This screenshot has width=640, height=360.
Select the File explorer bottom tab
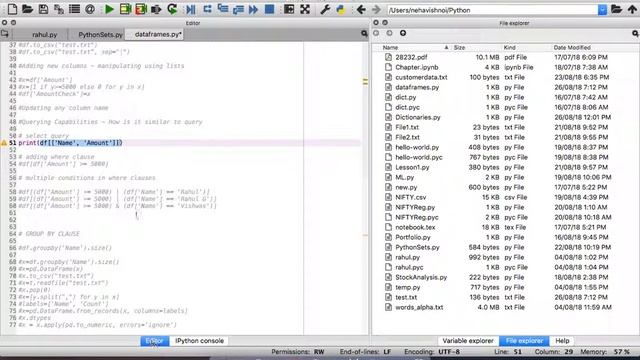(524, 340)
